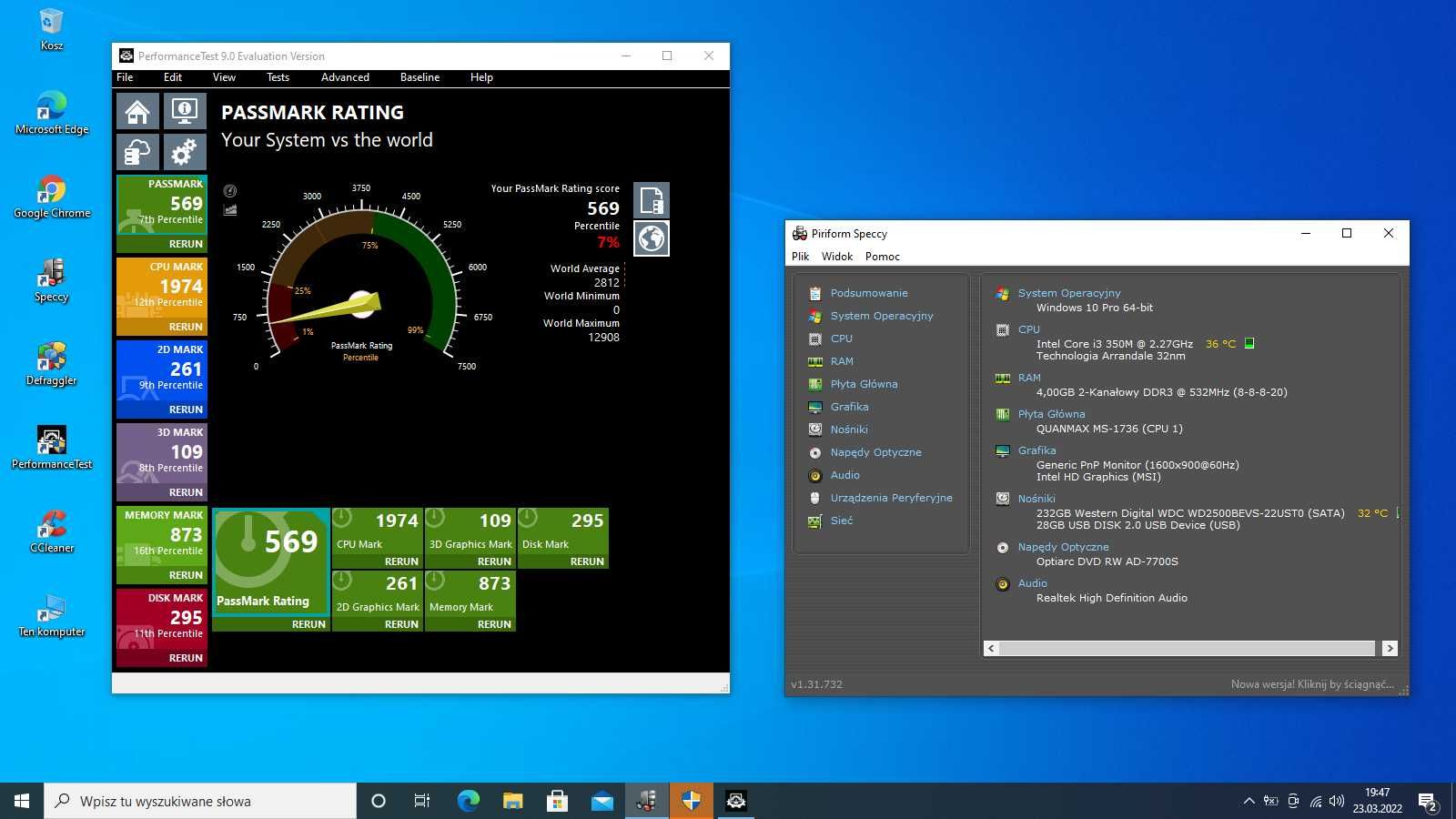This screenshot has width=1456, height=819.
Task: Open the Mail app on the taskbar
Action: coord(602,801)
